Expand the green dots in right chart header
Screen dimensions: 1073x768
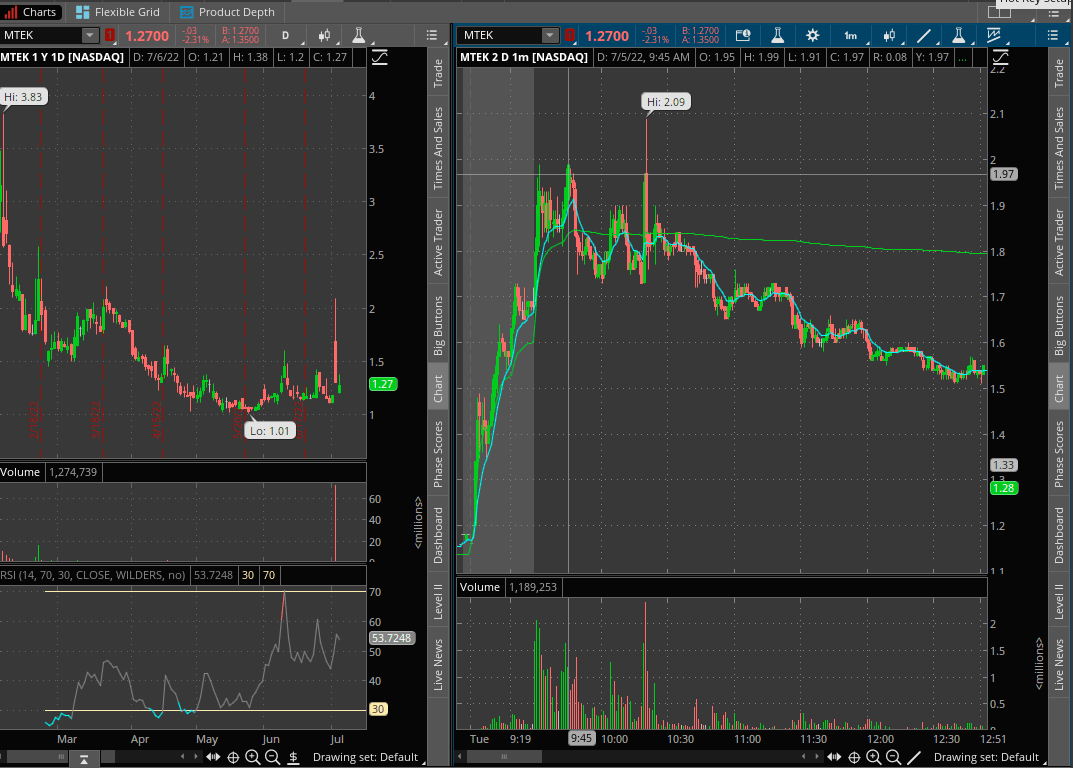(963, 57)
